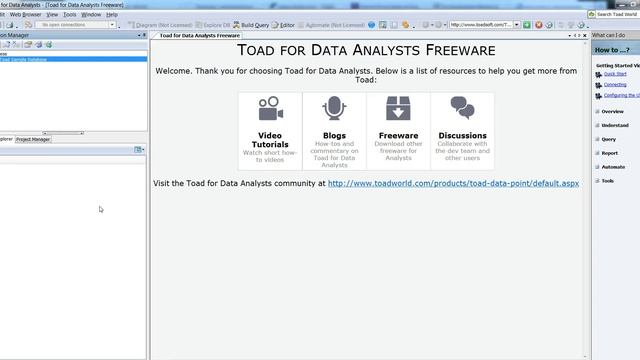
Task: Open the Discussions card
Action: click(x=462, y=131)
